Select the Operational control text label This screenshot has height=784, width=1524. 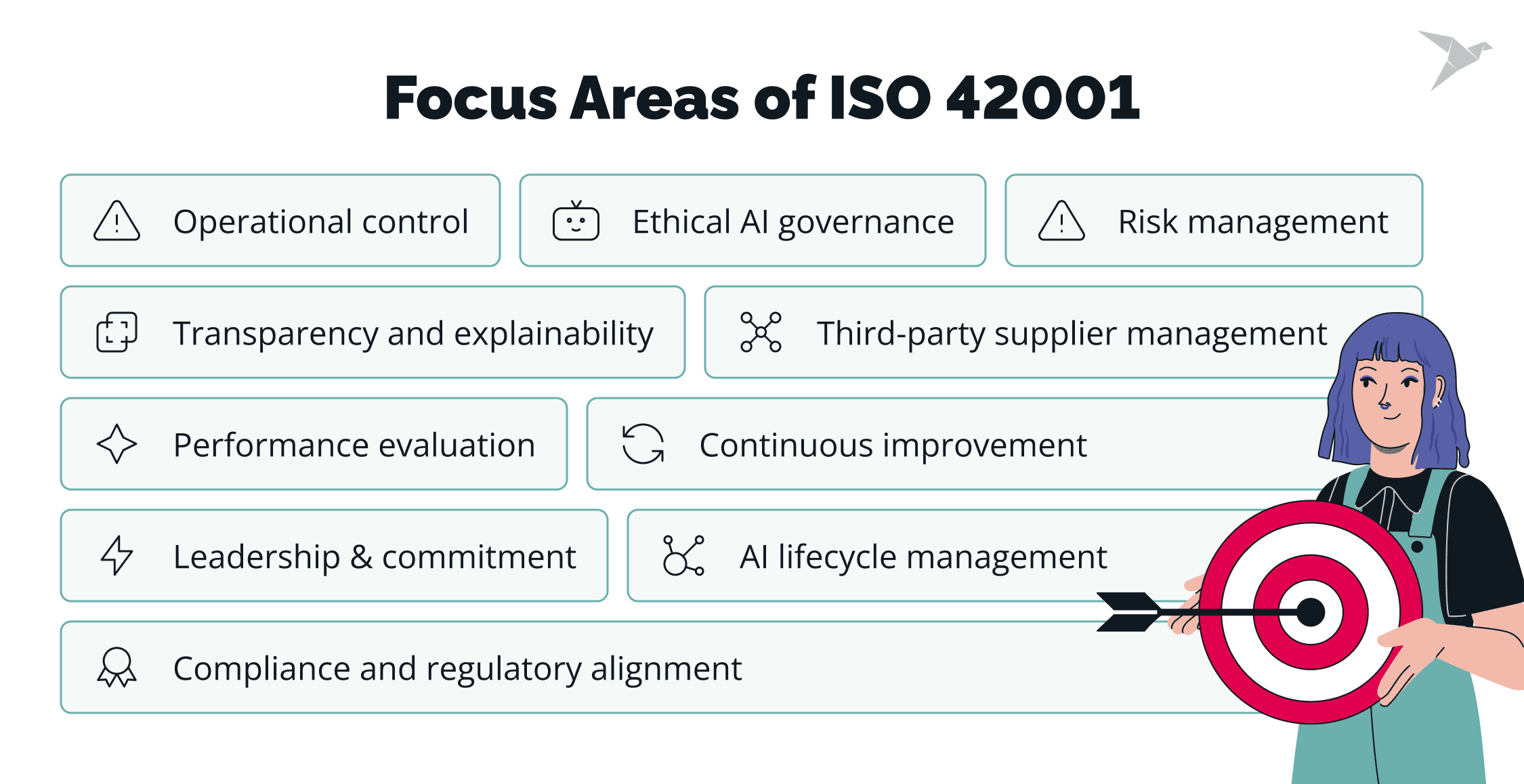(x=320, y=221)
